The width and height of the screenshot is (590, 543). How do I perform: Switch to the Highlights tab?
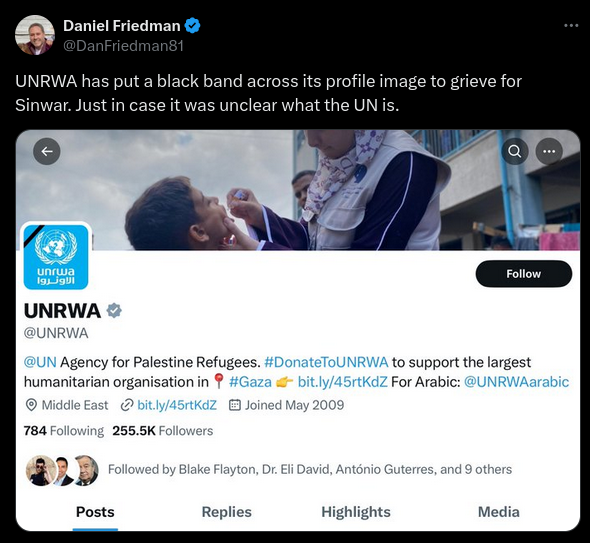click(x=356, y=512)
